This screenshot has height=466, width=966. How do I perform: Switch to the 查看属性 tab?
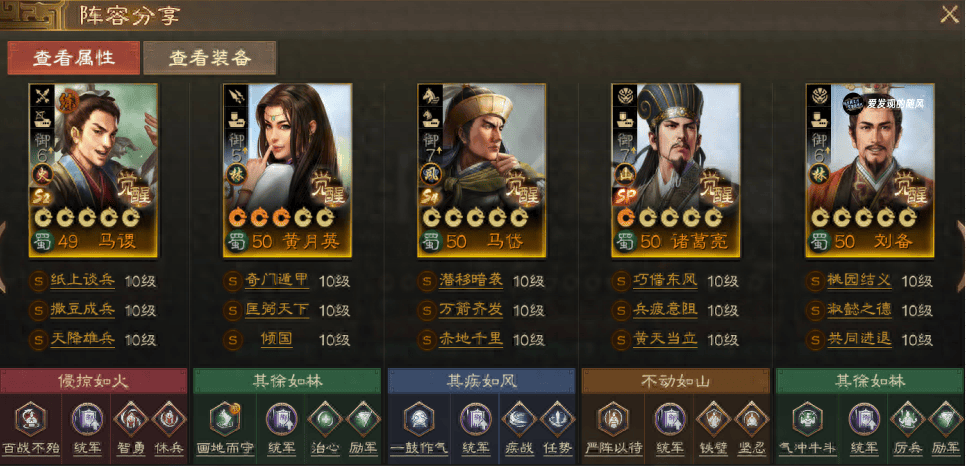coord(73,58)
